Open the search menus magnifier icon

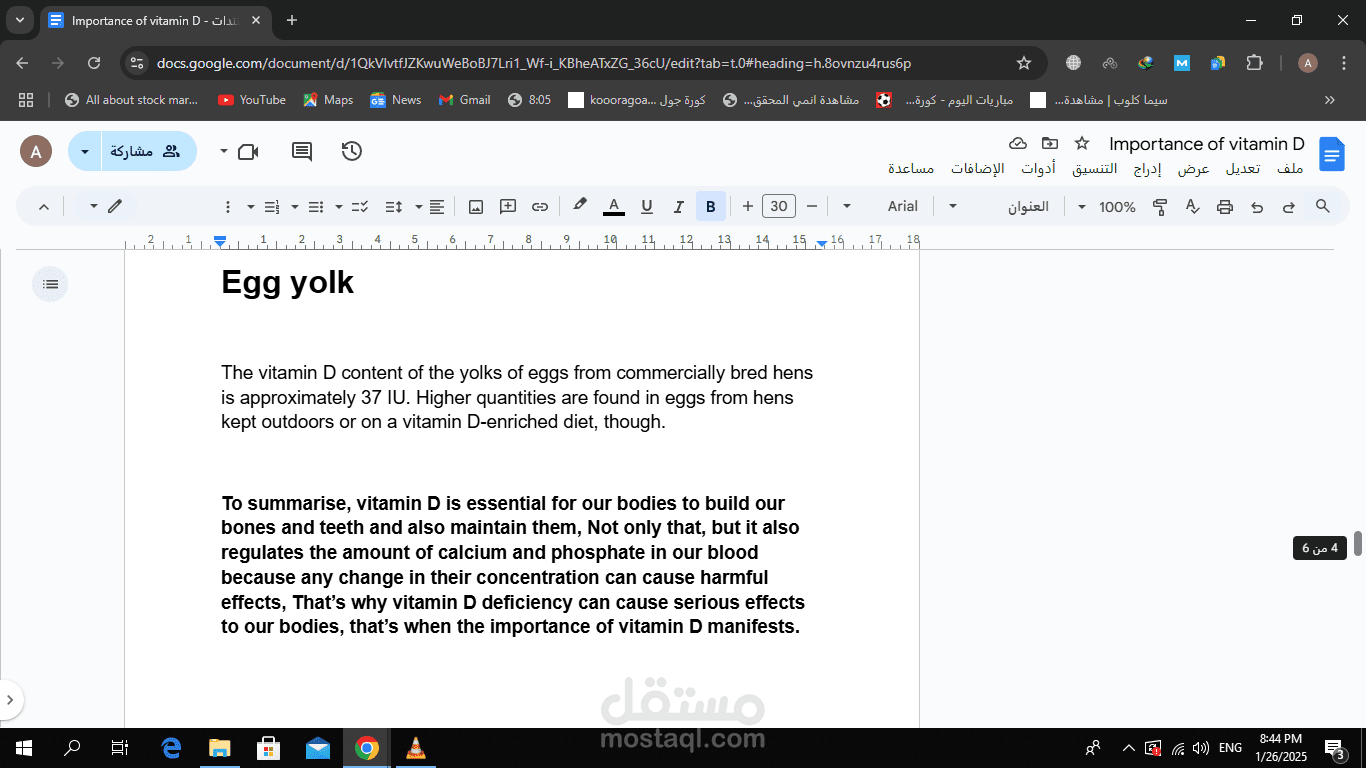[1322, 206]
